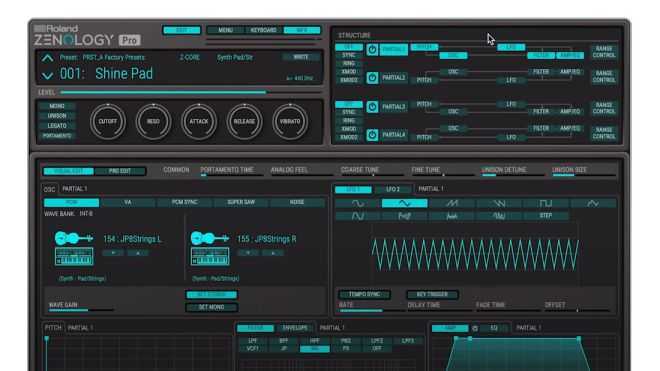
Task: Click RANGE CONTROL for PARTIAL2
Action: coord(604,77)
